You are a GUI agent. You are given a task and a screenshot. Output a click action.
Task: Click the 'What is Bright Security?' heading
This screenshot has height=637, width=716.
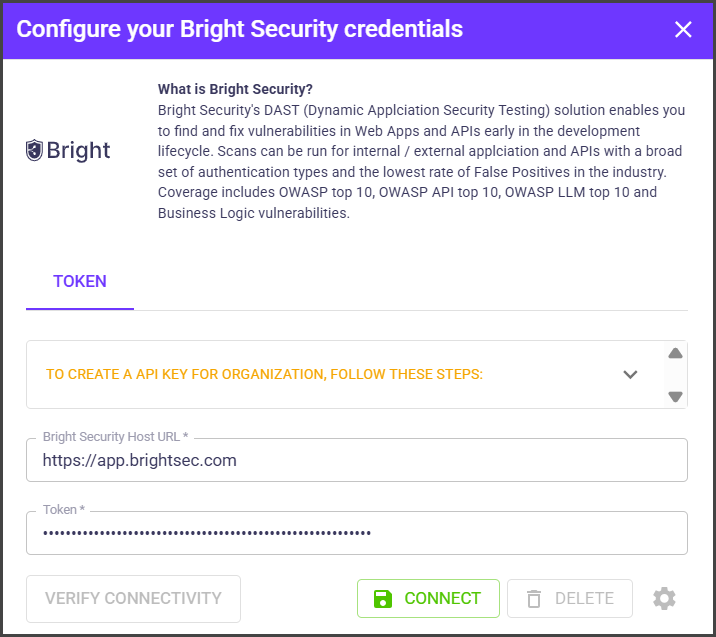pos(235,89)
